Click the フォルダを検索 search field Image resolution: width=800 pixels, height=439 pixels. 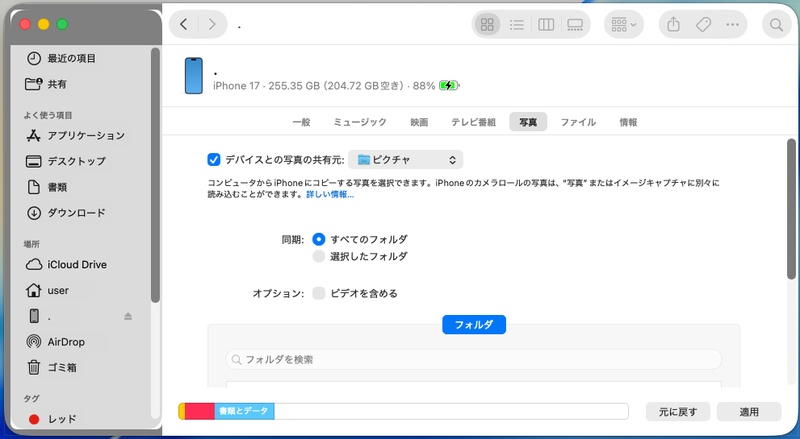click(x=473, y=359)
